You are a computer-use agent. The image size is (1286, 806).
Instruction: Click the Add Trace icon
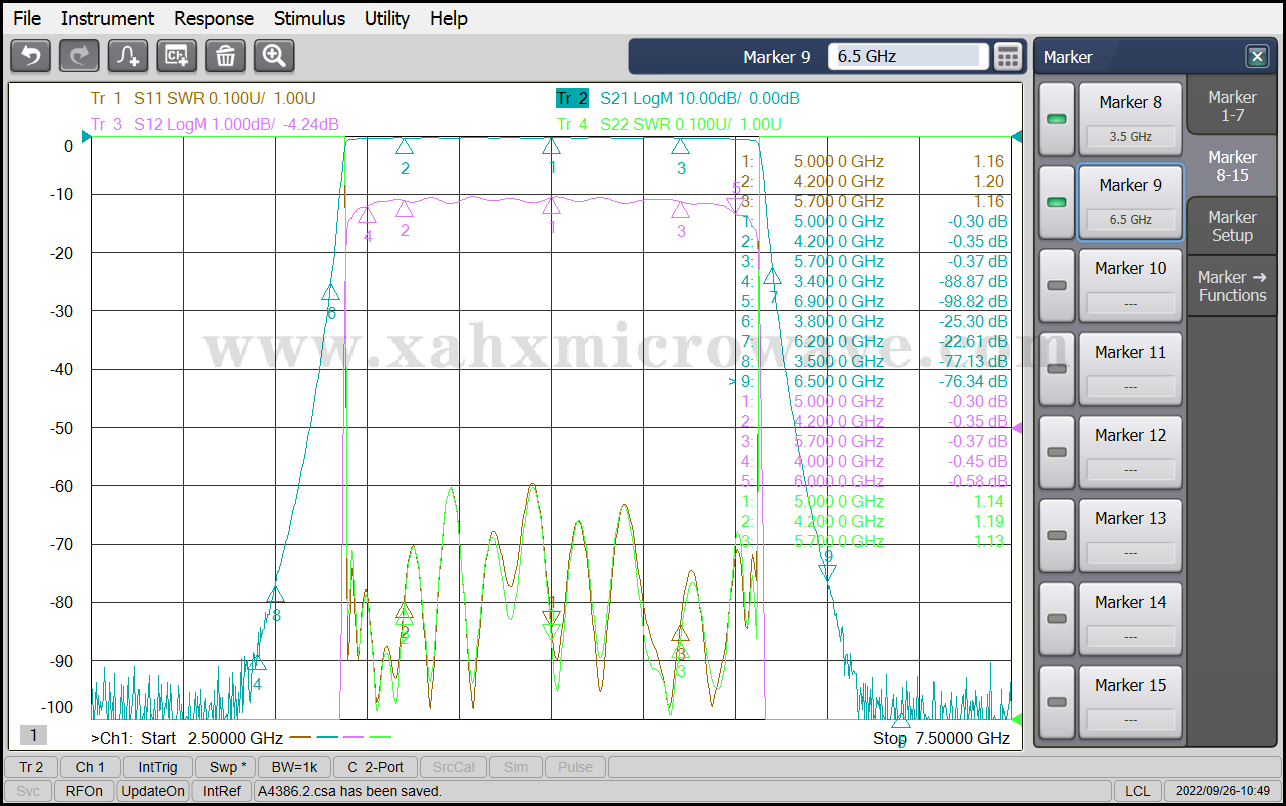(x=128, y=56)
